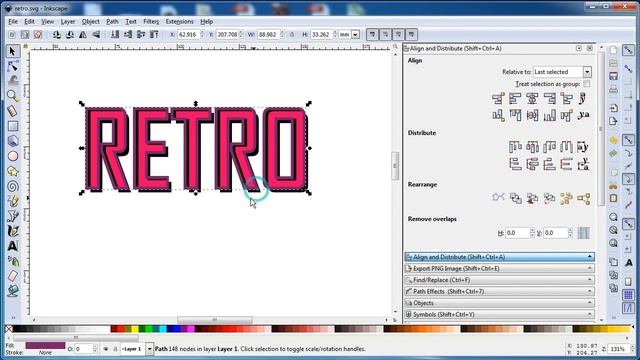The image size is (640, 360).
Task: Expand Path Effects dock panel
Action: point(499,291)
